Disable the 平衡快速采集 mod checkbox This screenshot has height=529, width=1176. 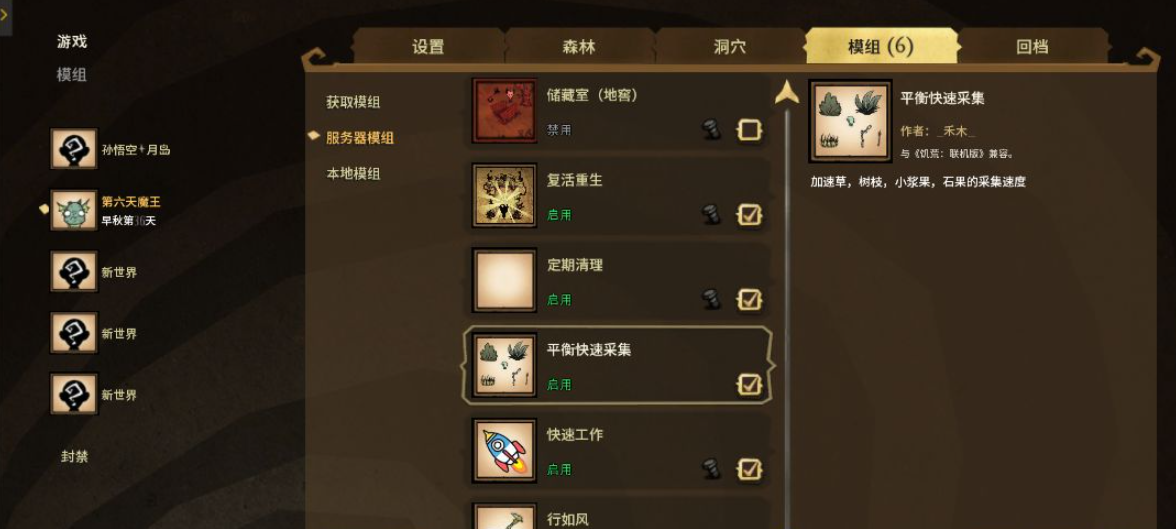click(x=749, y=384)
